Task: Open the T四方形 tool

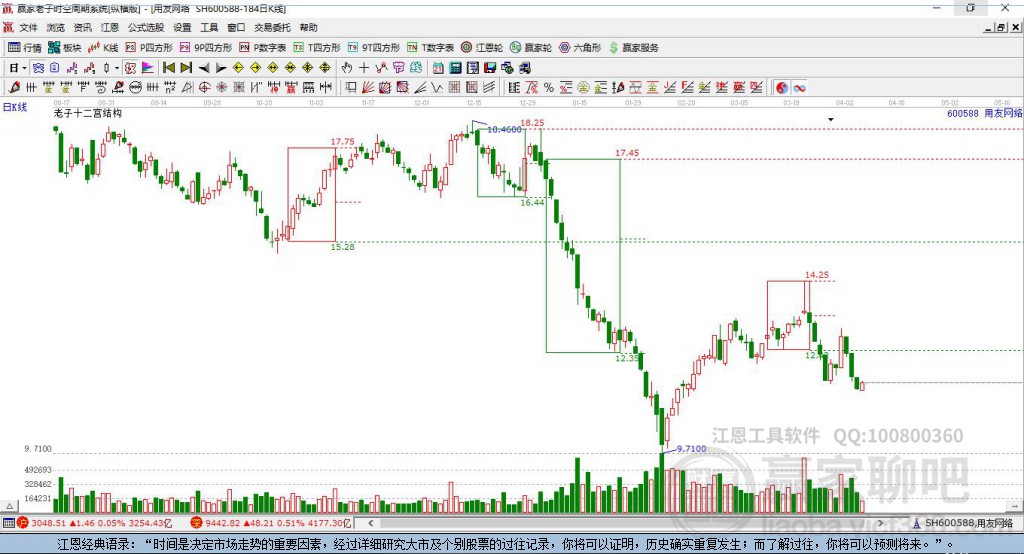Action: click(317, 48)
